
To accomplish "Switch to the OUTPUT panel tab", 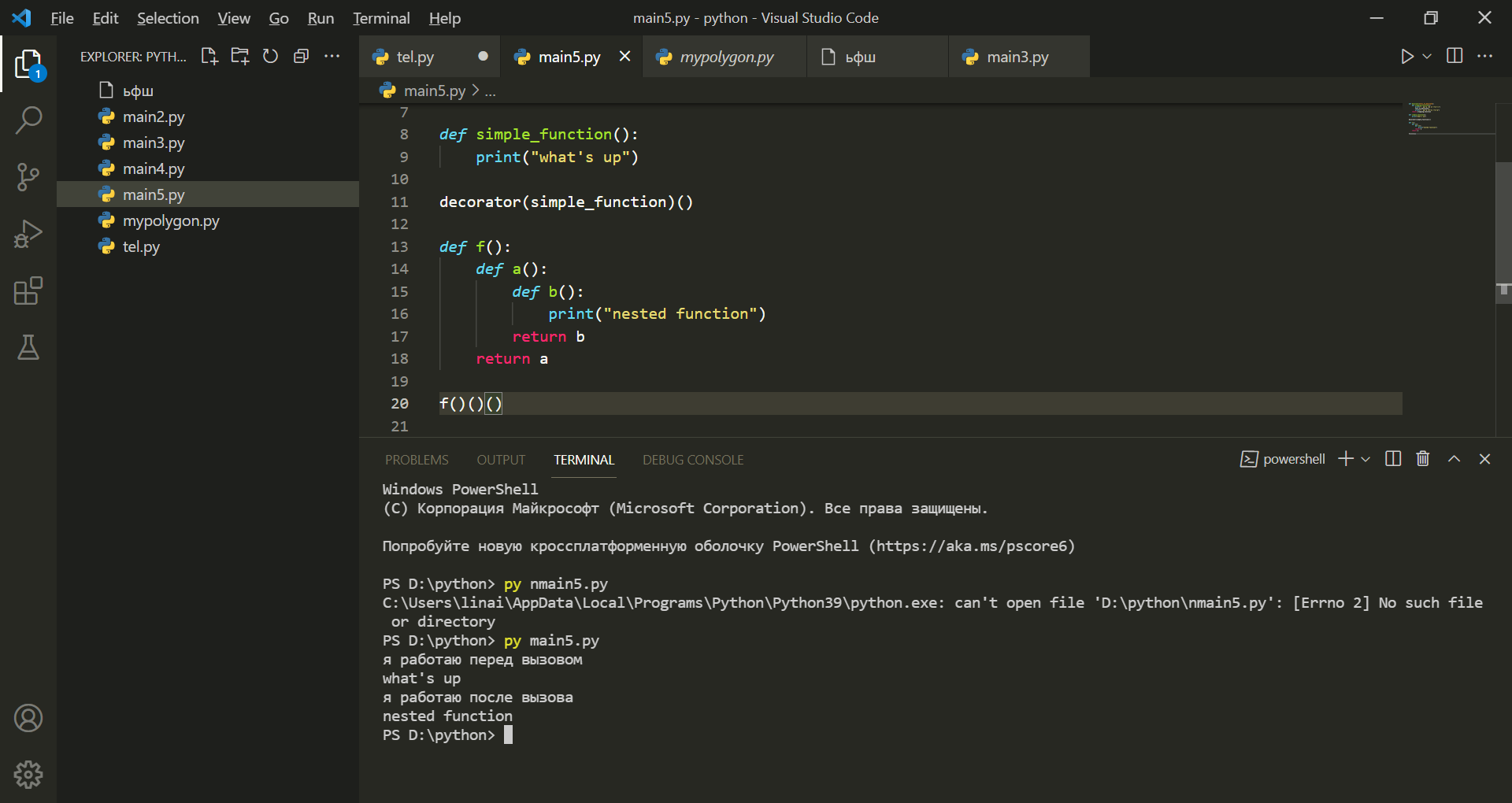I will (501, 460).
